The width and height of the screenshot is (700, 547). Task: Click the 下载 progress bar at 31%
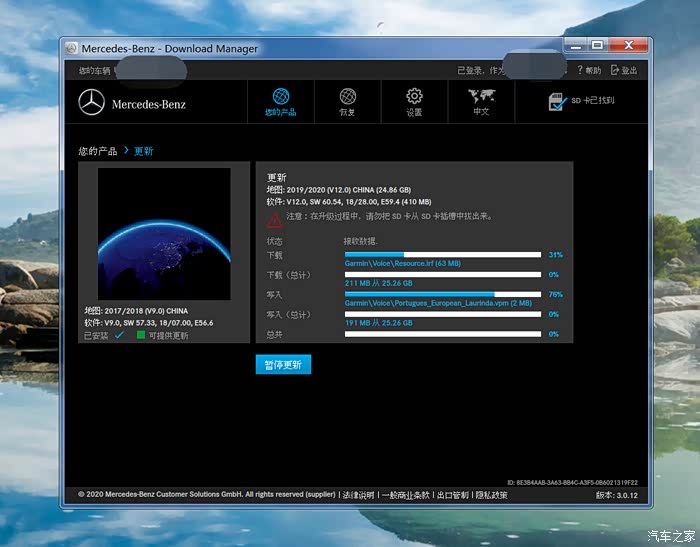442,255
